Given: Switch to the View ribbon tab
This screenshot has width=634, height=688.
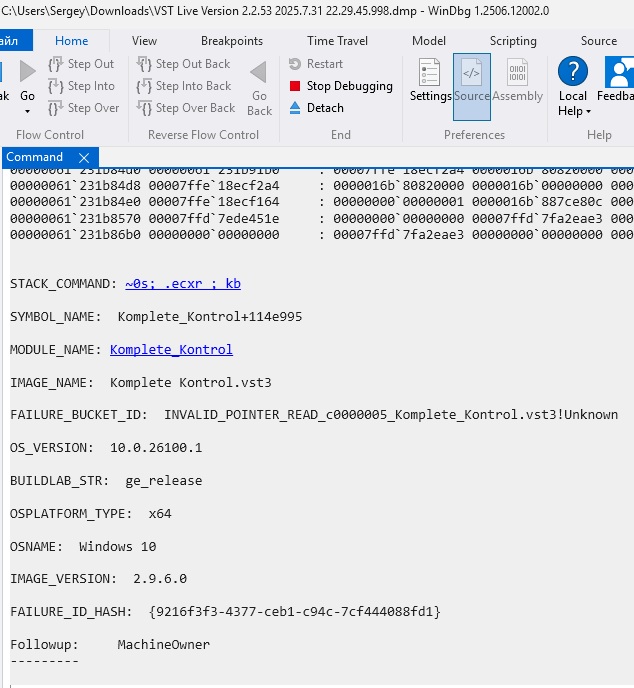Looking at the screenshot, I should click(144, 41).
